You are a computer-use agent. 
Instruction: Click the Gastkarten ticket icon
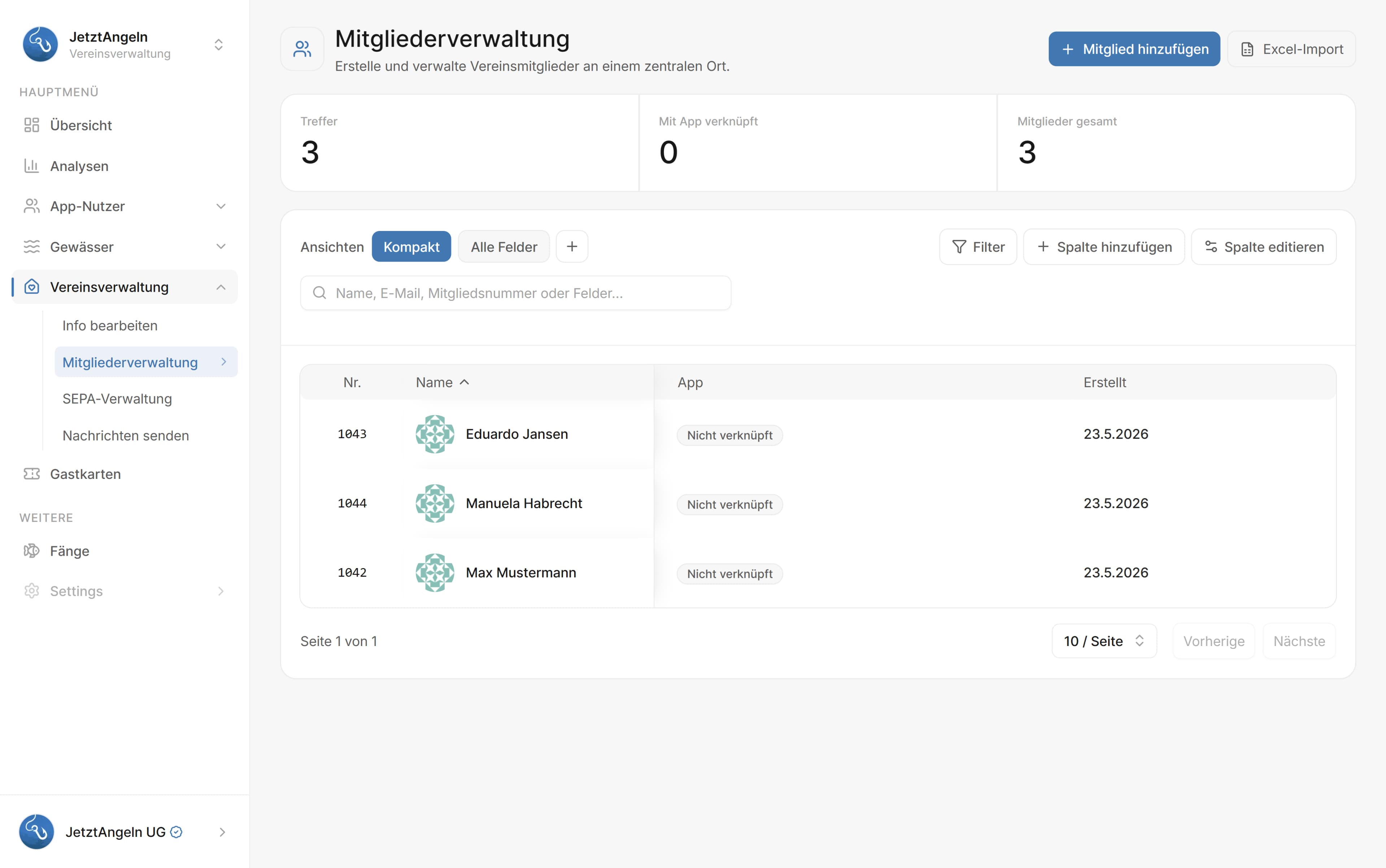pyautogui.click(x=31, y=474)
